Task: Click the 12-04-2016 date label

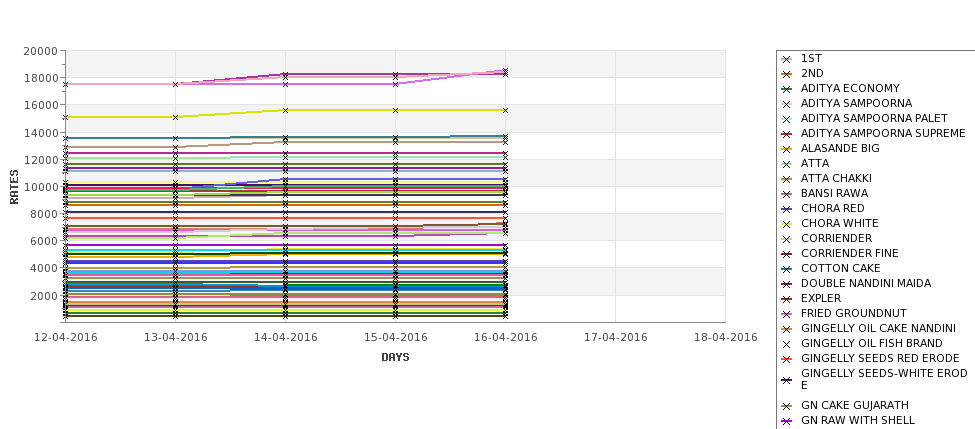Action: click(x=66, y=338)
